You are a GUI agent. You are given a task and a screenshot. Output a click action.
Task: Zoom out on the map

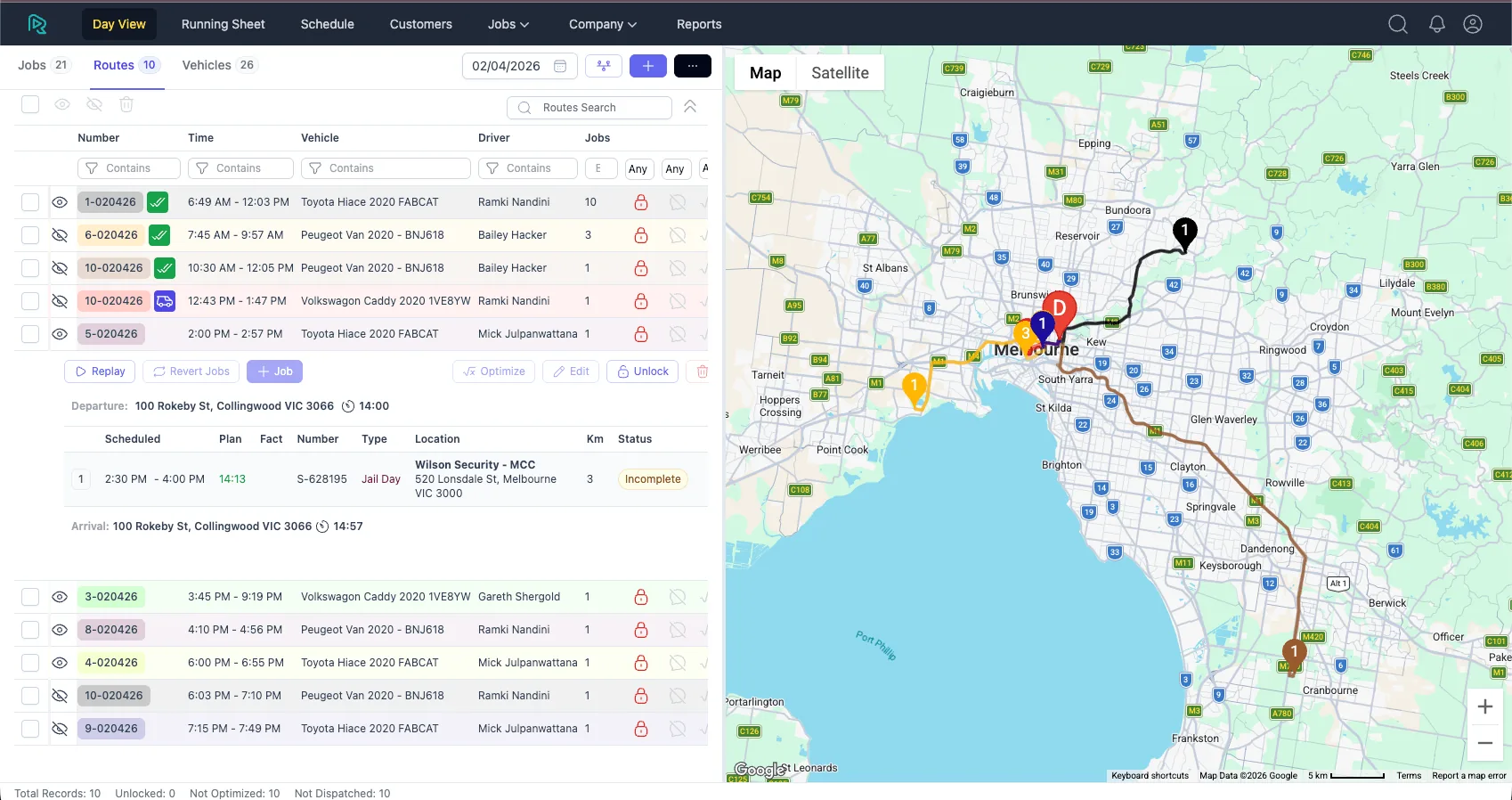(x=1485, y=742)
